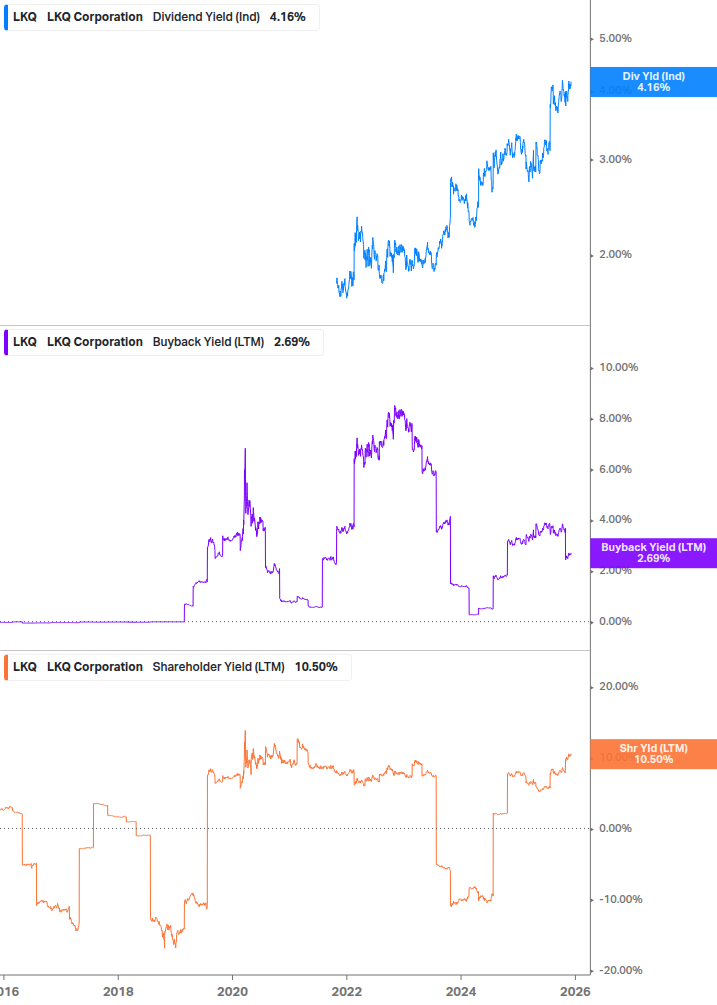Click the 3.00% axis label on the dividend chart
The height and width of the screenshot is (1005, 717).
pyautogui.click(x=615, y=160)
